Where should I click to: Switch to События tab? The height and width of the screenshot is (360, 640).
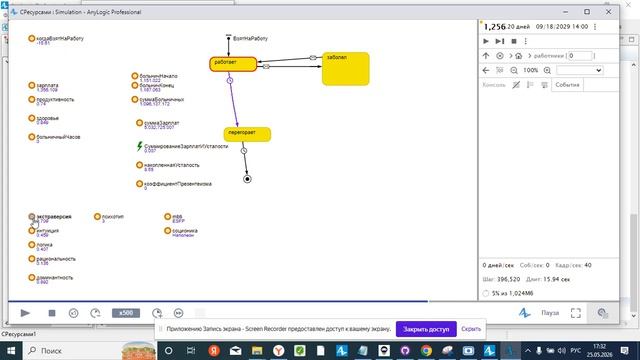pyautogui.click(x=567, y=85)
